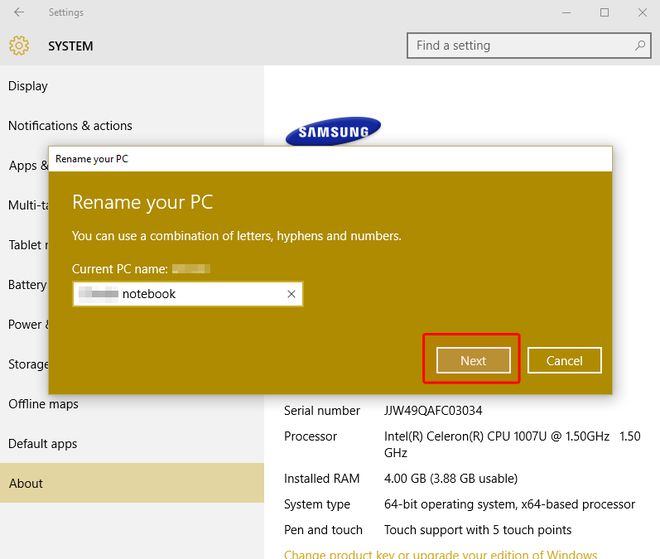Image resolution: width=660 pixels, height=559 pixels.
Task: Open the Change product key or upgrade link
Action: [440, 554]
